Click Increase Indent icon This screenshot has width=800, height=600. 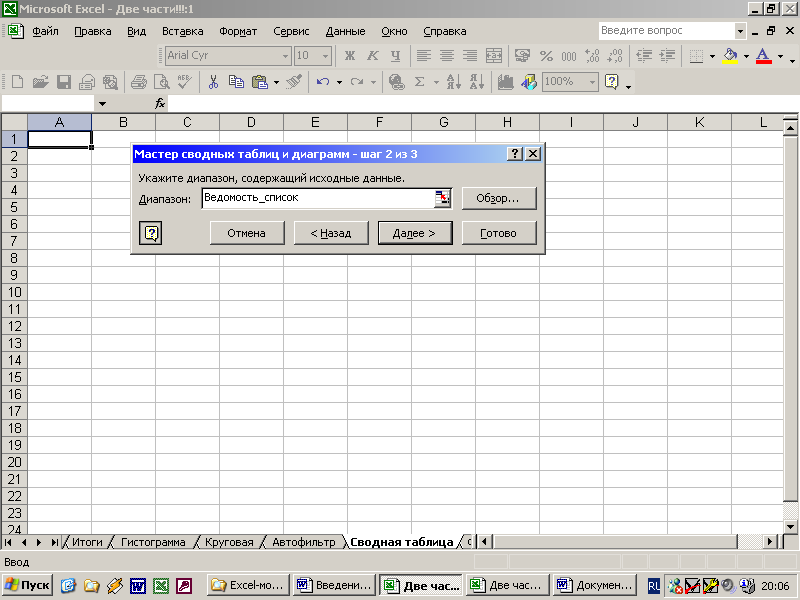(667, 56)
